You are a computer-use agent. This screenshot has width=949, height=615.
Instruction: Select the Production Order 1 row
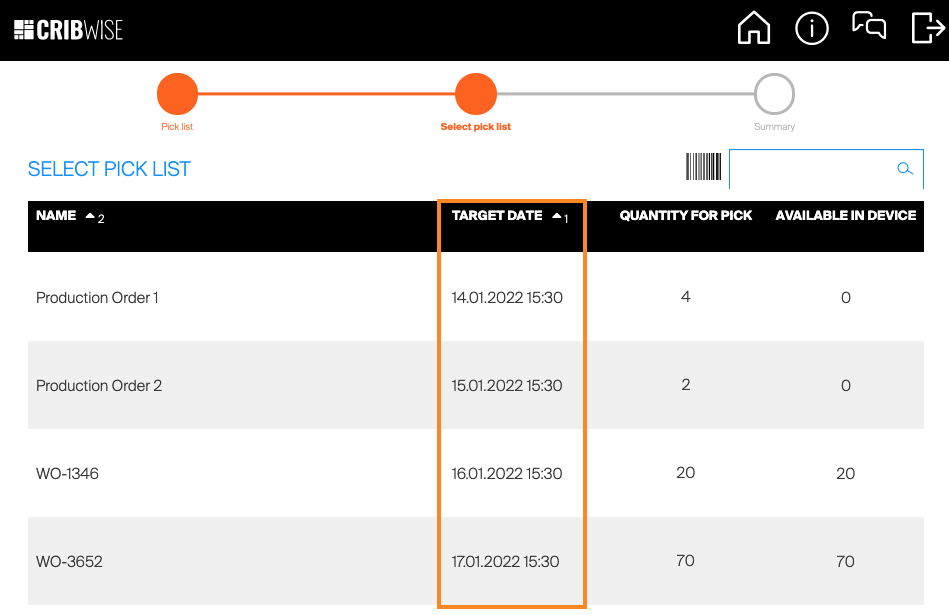[97, 298]
